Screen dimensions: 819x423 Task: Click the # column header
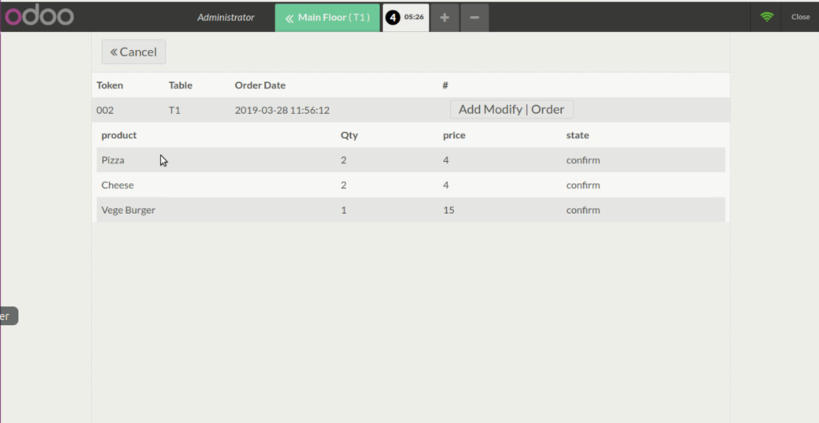pyautogui.click(x=445, y=85)
